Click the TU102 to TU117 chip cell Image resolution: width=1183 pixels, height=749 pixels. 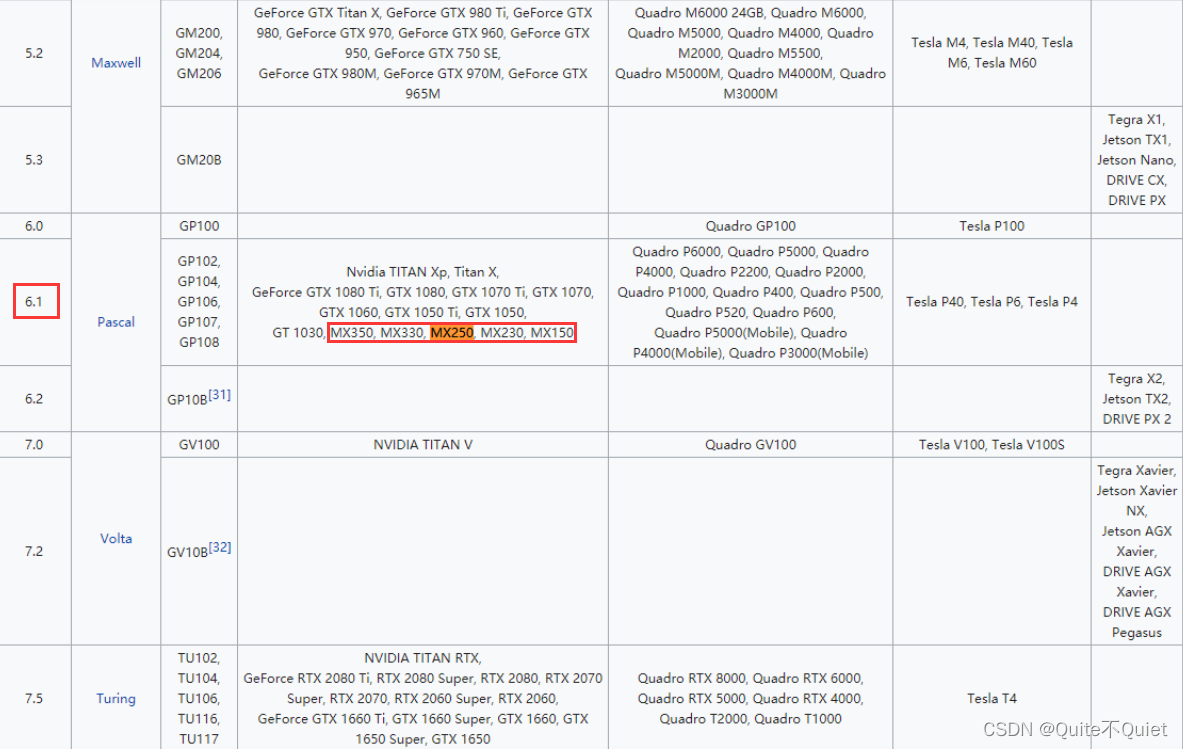pyautogui.click(x=199, y=698)
